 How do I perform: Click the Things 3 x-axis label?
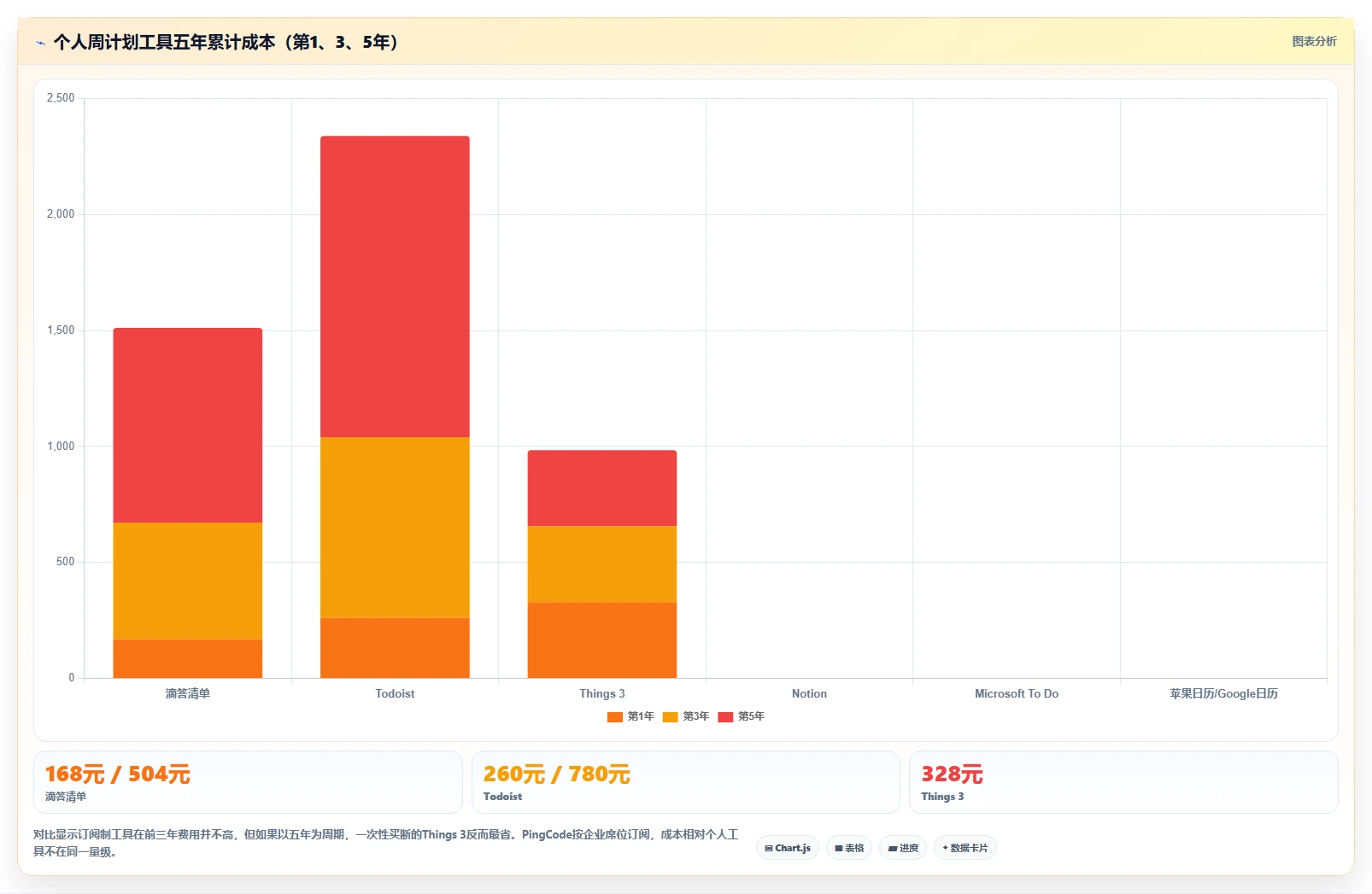point(602,693)
